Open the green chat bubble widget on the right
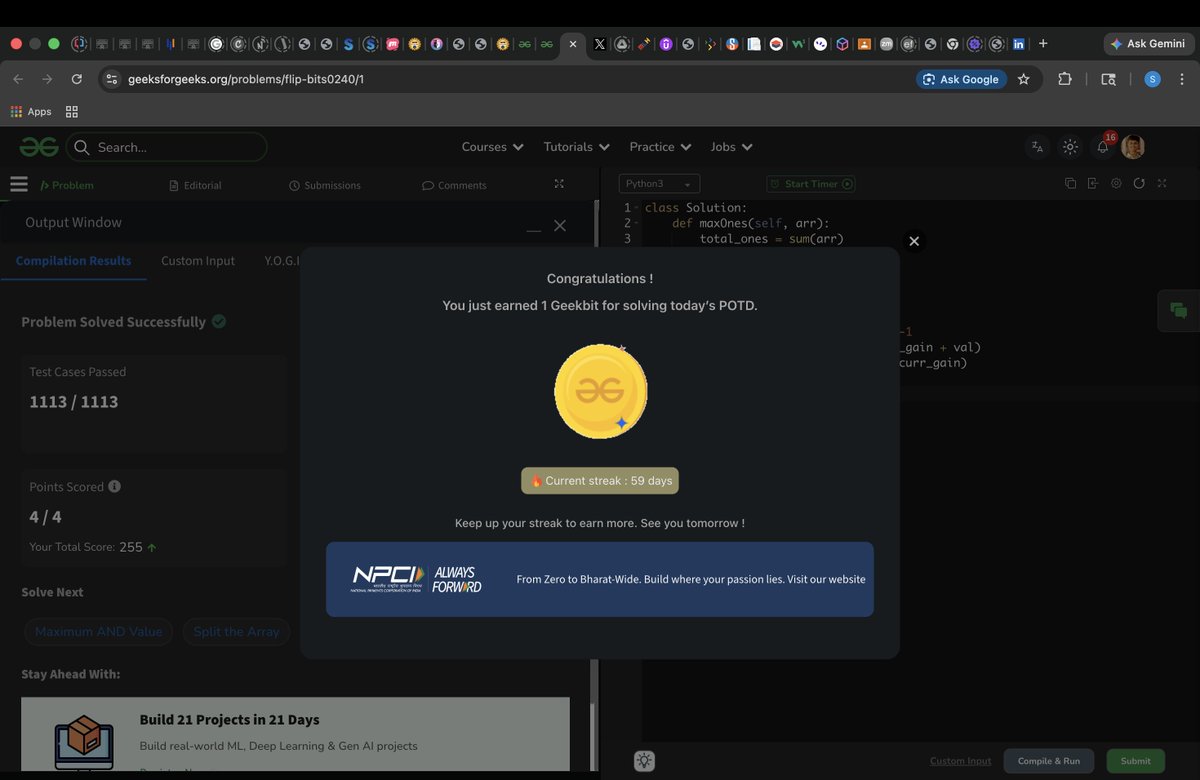Image resolution: width=1200 pixels, height=780 pixels. pos(1179,310)
